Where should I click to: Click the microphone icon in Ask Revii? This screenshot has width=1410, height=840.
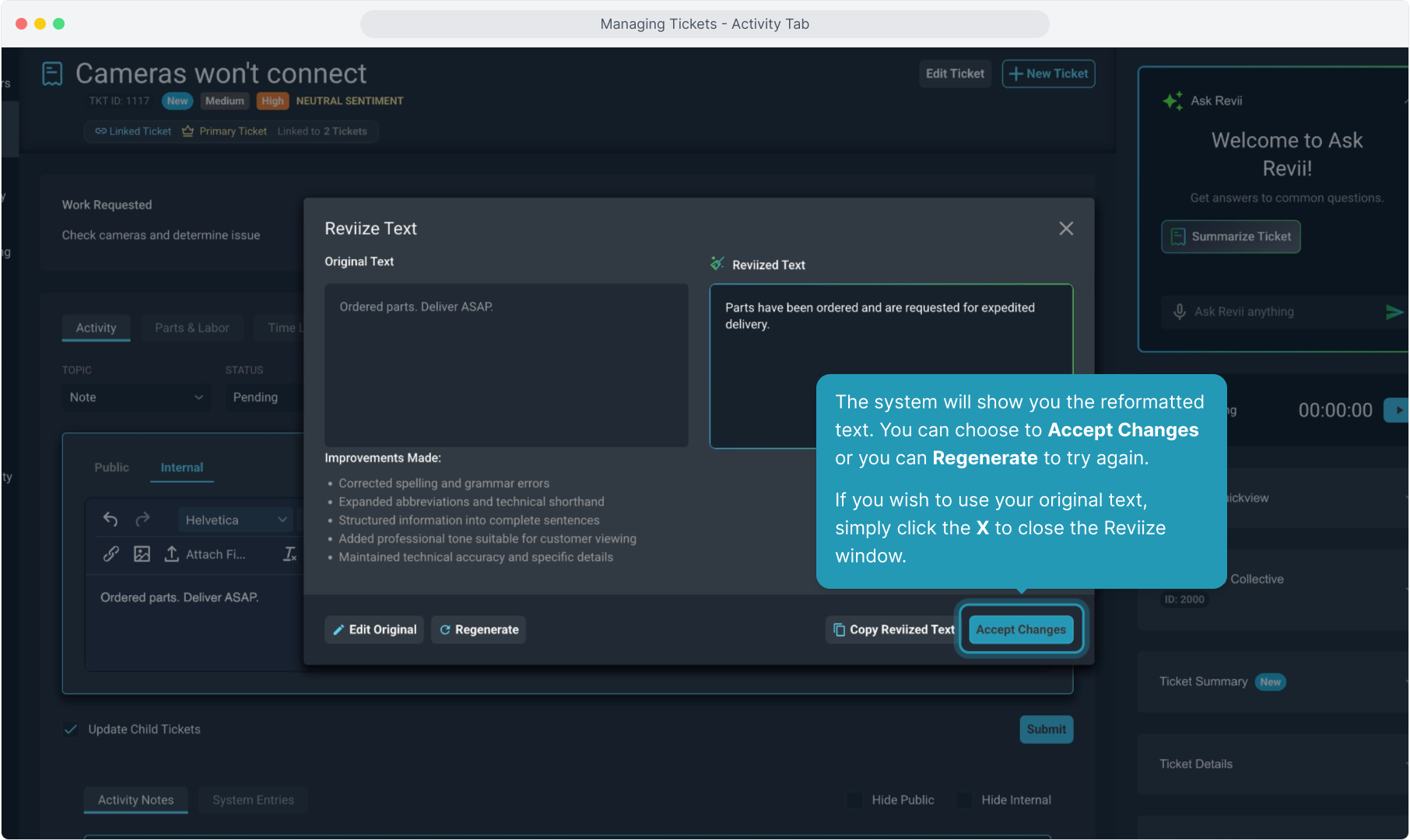(x=1180, y=312)
